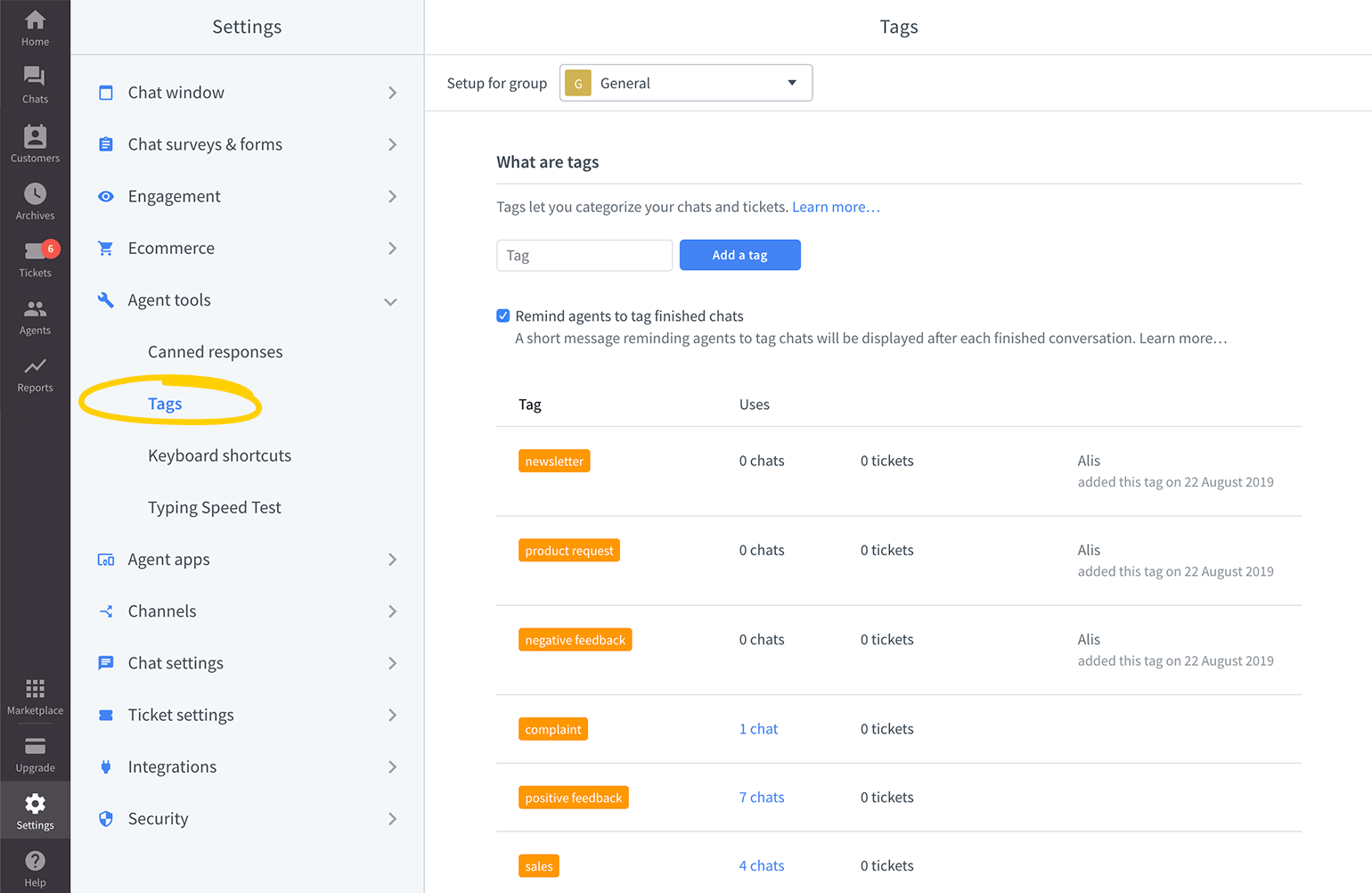Click the sales tag label
1372x893 pixels.
tap(539, 866)
